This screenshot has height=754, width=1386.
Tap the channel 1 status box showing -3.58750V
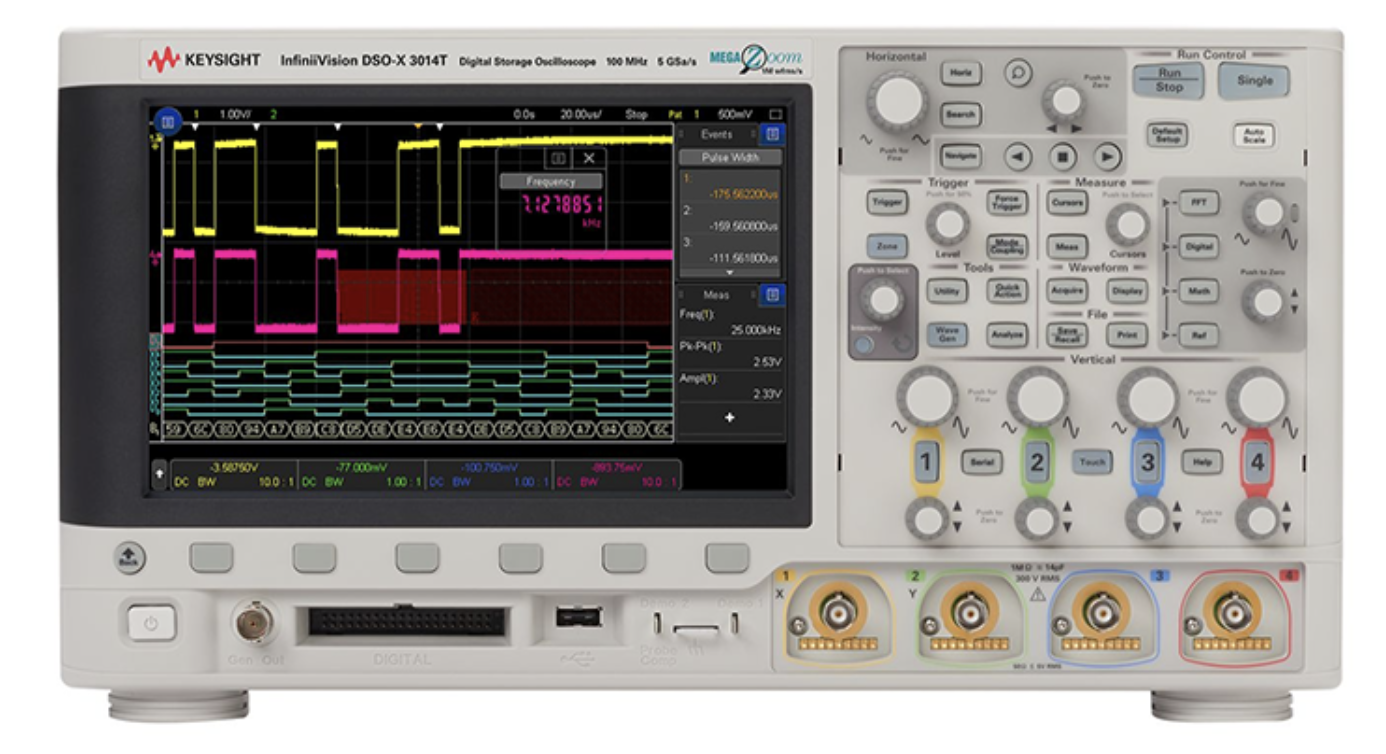tap(234, 473)
